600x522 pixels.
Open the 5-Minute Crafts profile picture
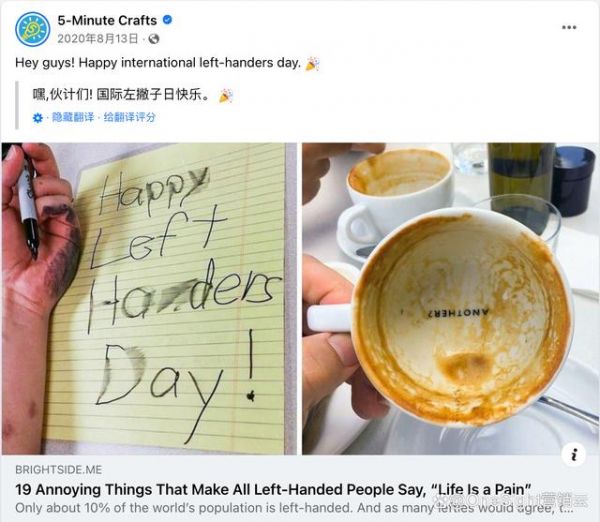[33, 29]
